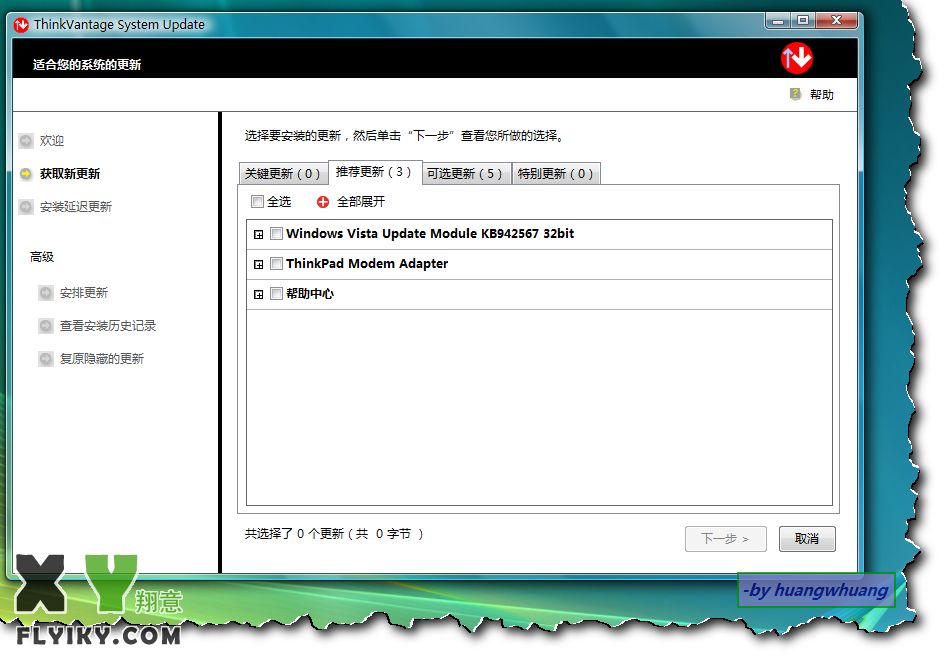Viewport: 945px width, 656px height.
Task: Switch to 关键更新 (0) tab
Action: [x=283, y=174]
